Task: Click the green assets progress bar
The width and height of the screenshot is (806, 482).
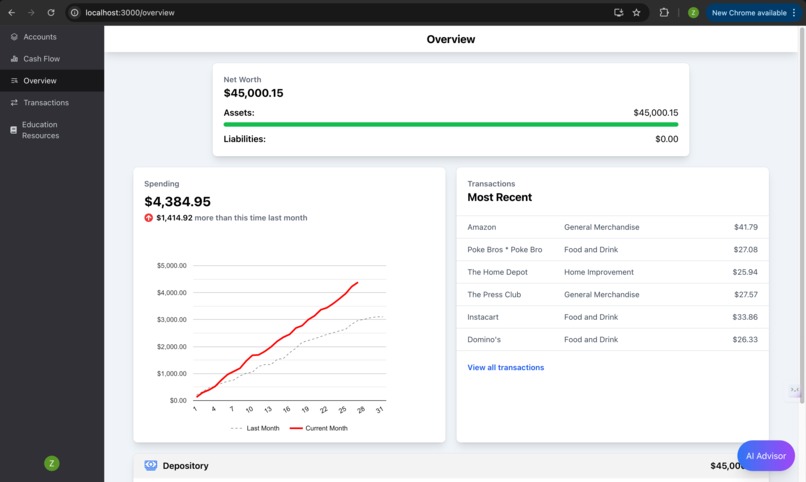Action: coord(451,124)
